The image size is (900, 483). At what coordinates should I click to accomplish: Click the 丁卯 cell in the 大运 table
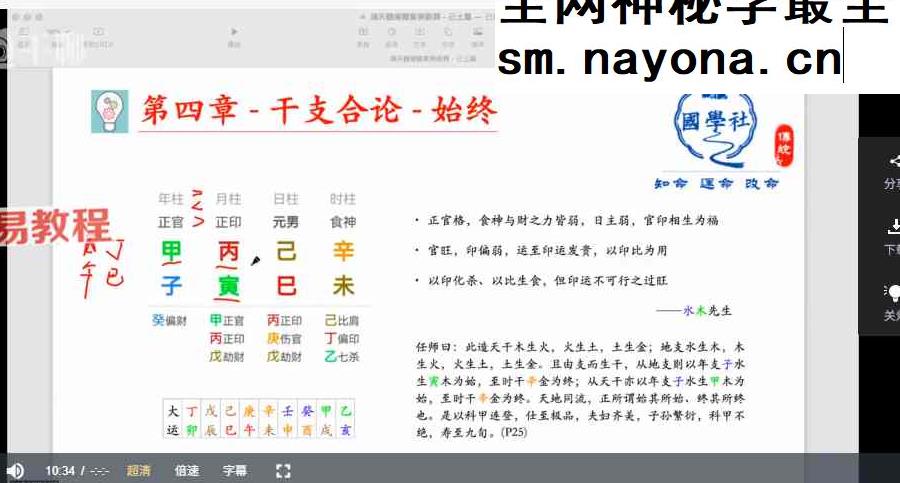[x=192, y=420]
